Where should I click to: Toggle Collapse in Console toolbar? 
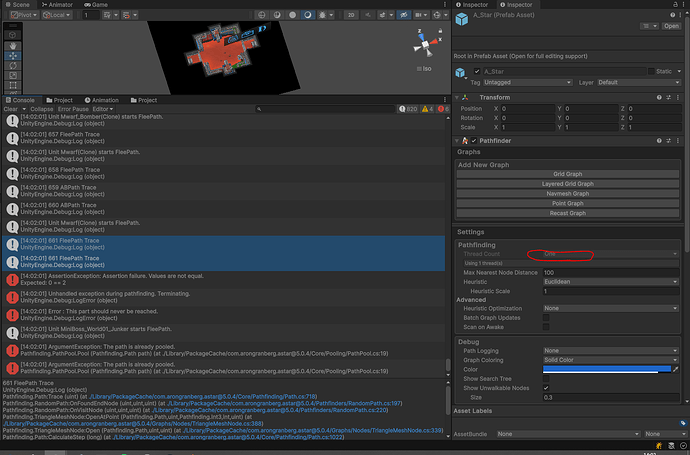(x=42, y=109)
